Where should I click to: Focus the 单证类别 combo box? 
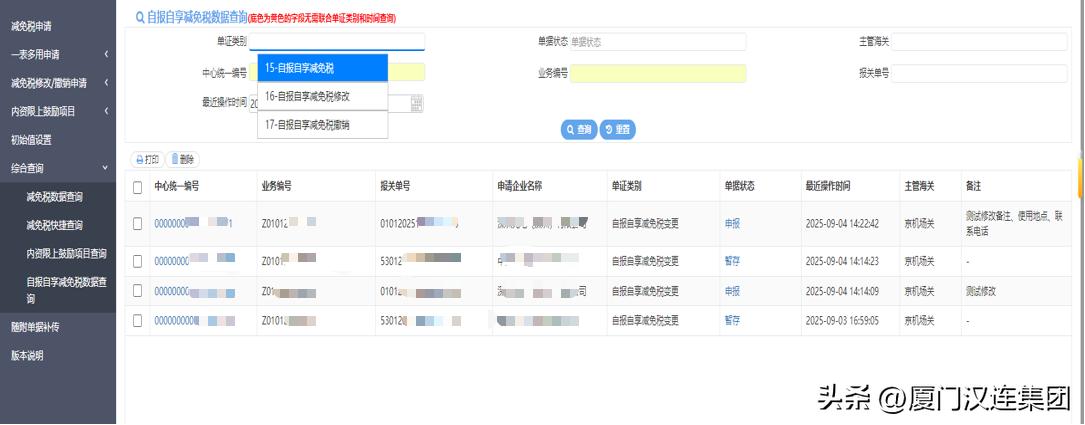click(x=337, y=42)
